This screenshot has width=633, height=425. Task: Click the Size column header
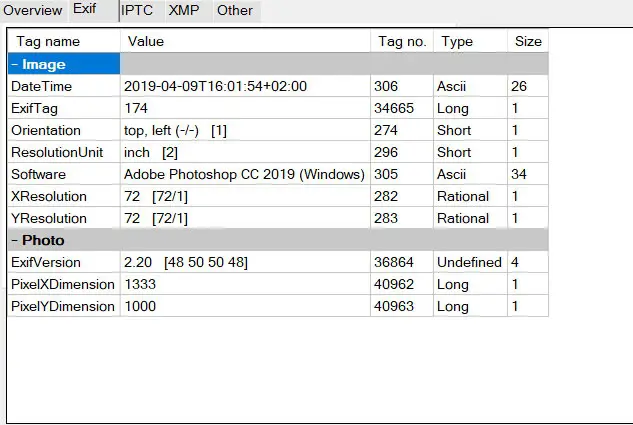(x=527, y=42)
